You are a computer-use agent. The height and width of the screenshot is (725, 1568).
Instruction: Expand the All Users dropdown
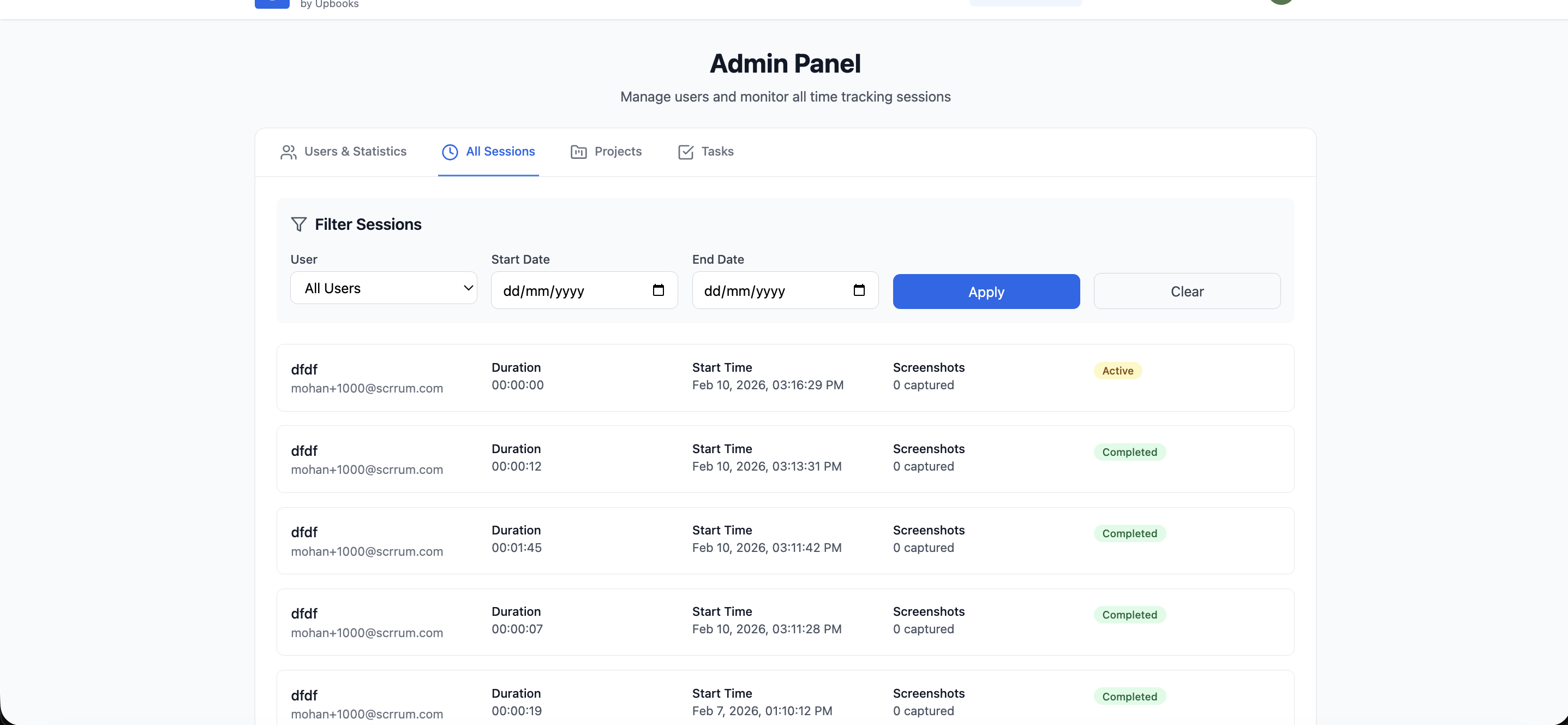point(383,288)
